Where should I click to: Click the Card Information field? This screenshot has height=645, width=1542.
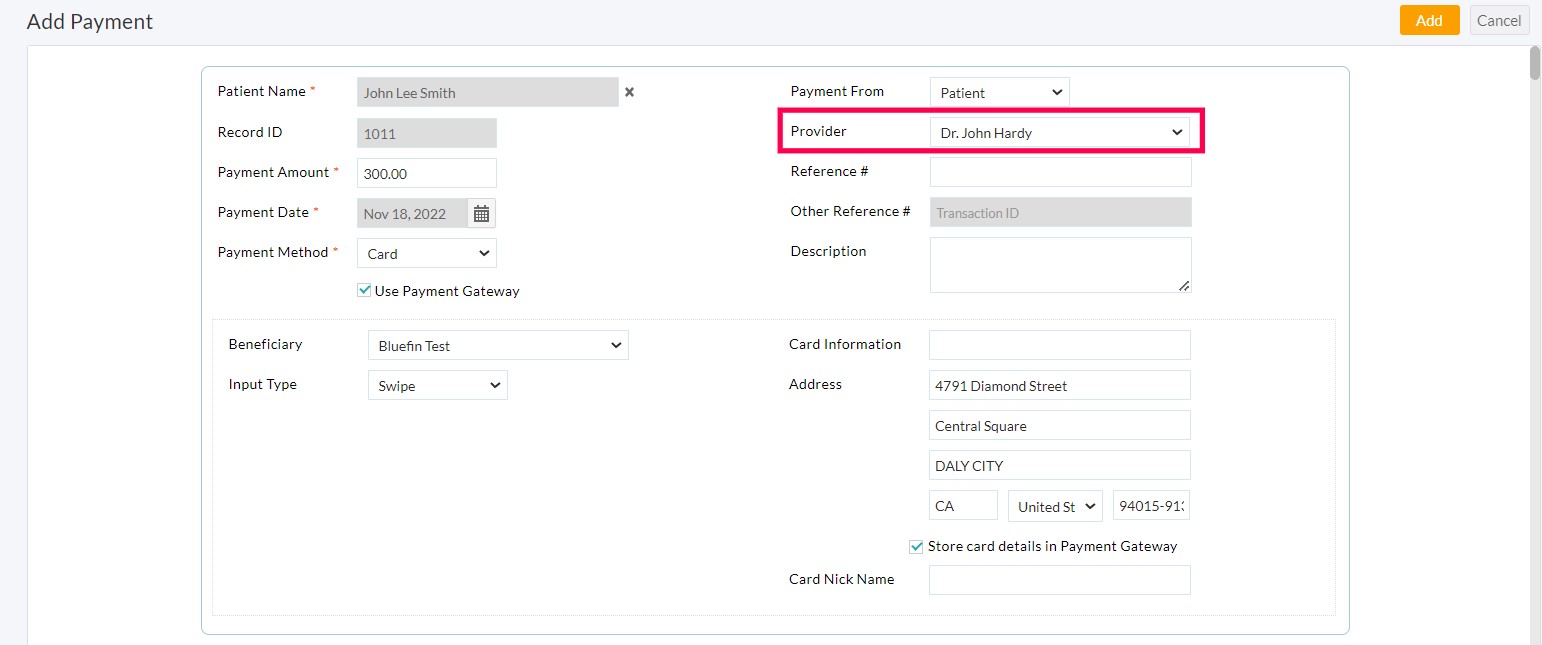click(1059, 345)
